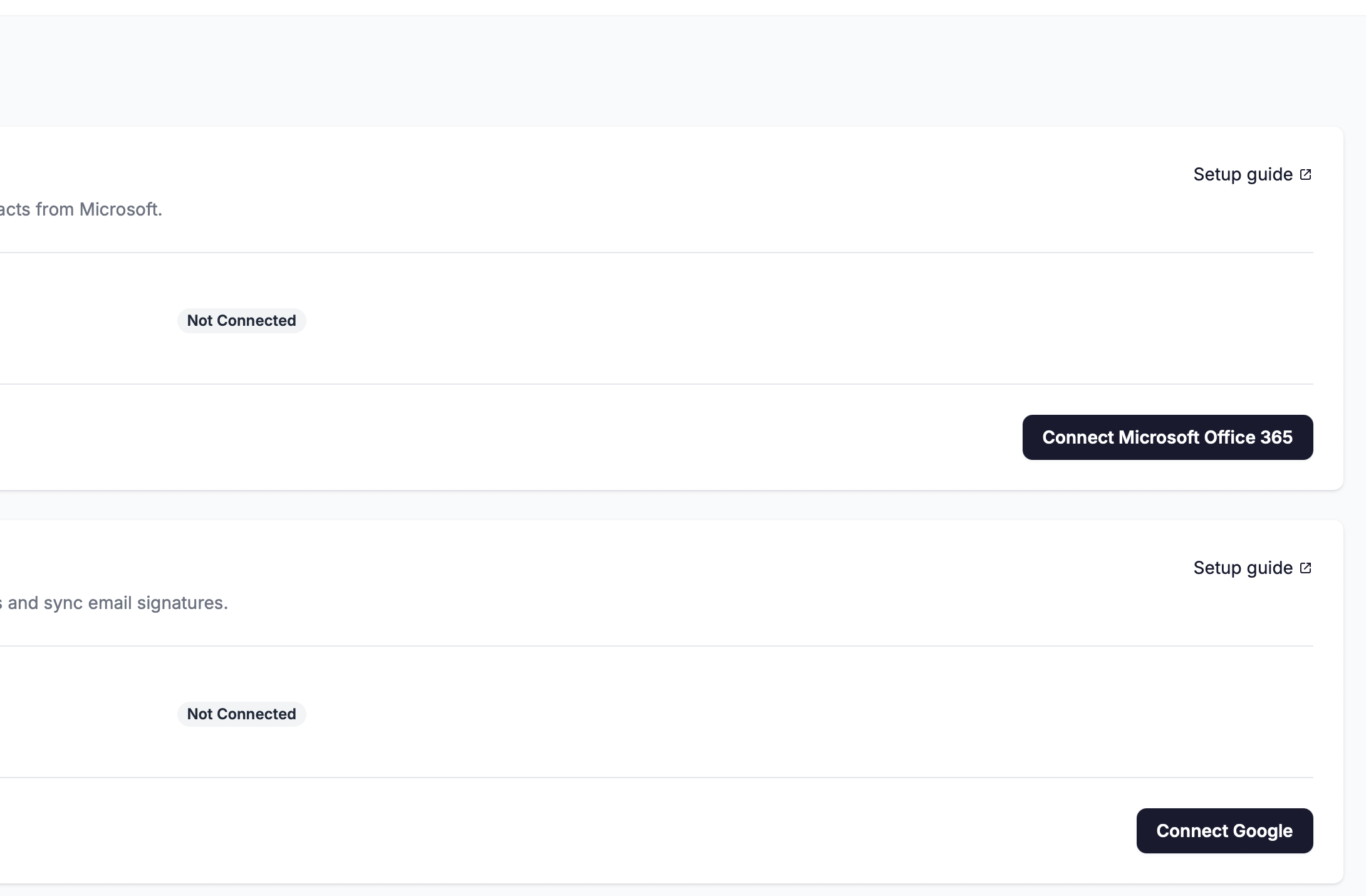Click the external-link icon beside Google Setup guide
Screen dimensions: 1366x896
pos(1306,568)
